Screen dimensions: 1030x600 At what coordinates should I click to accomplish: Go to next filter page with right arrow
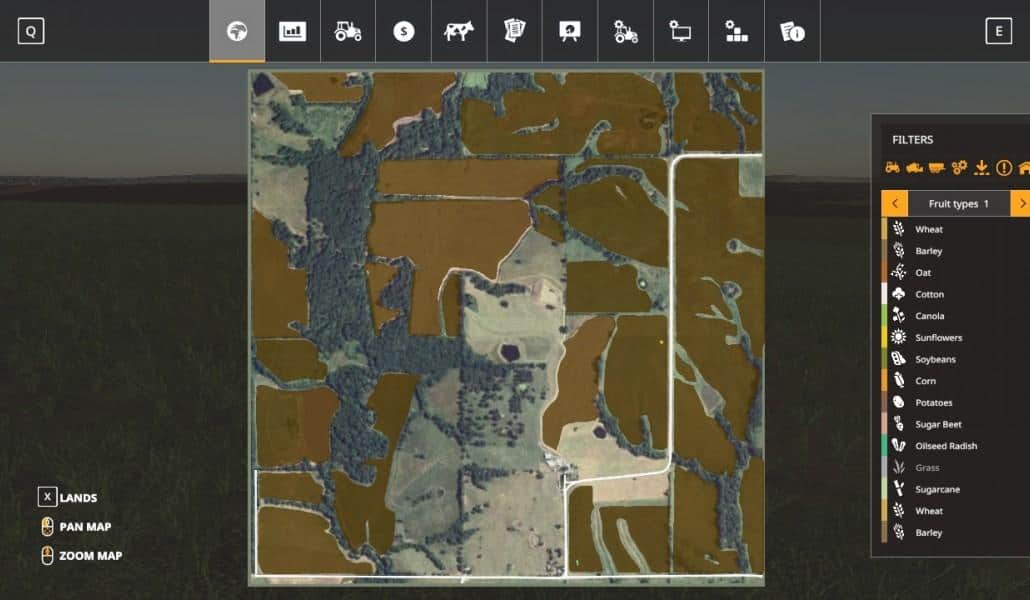click(x=1020, y=204)
